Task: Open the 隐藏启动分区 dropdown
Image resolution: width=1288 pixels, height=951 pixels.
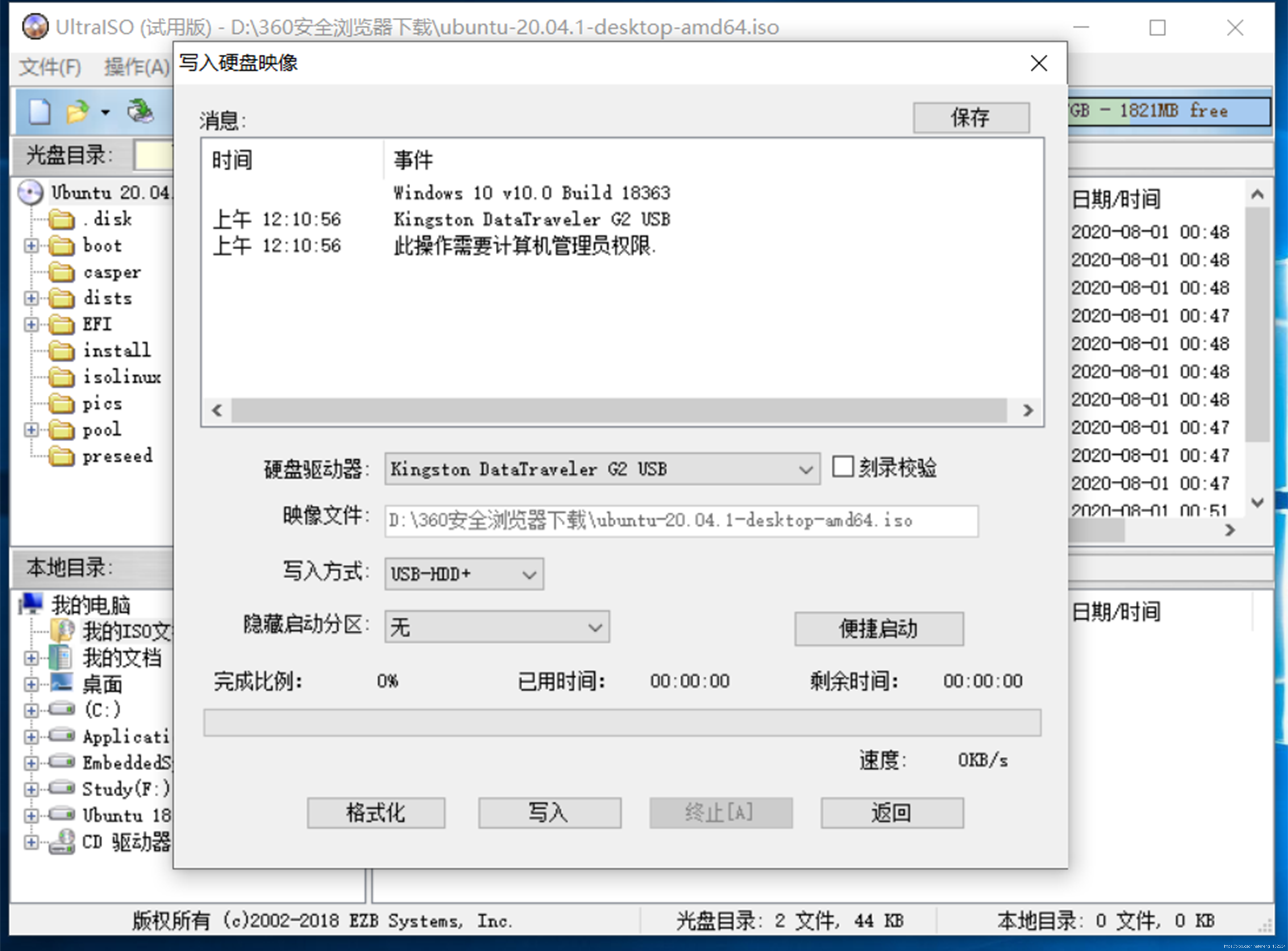Action: pyautogui.click(x=497, y=627)
